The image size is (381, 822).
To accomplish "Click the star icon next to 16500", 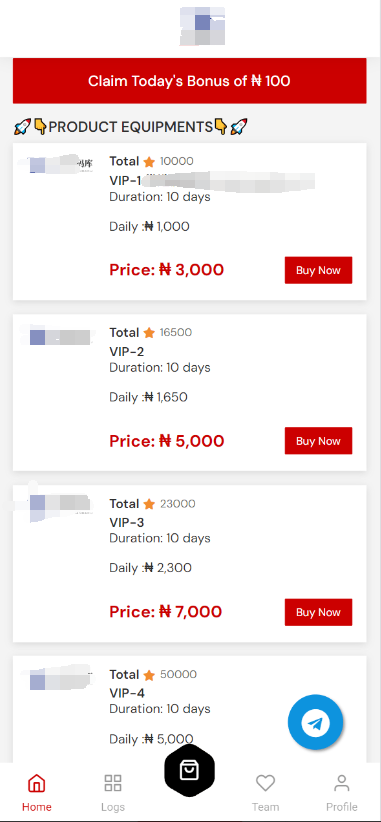I will pyautogui.click(x=149, y=332).
